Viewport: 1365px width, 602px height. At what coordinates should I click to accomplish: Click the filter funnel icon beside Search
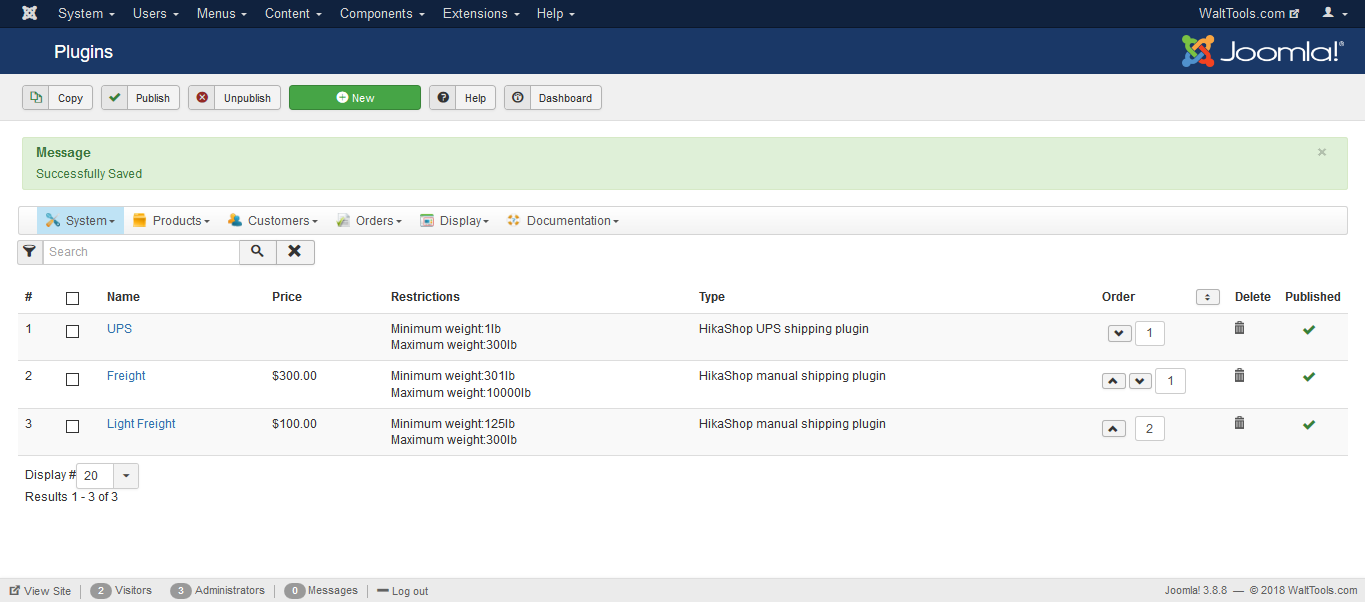tap(30, 252)
